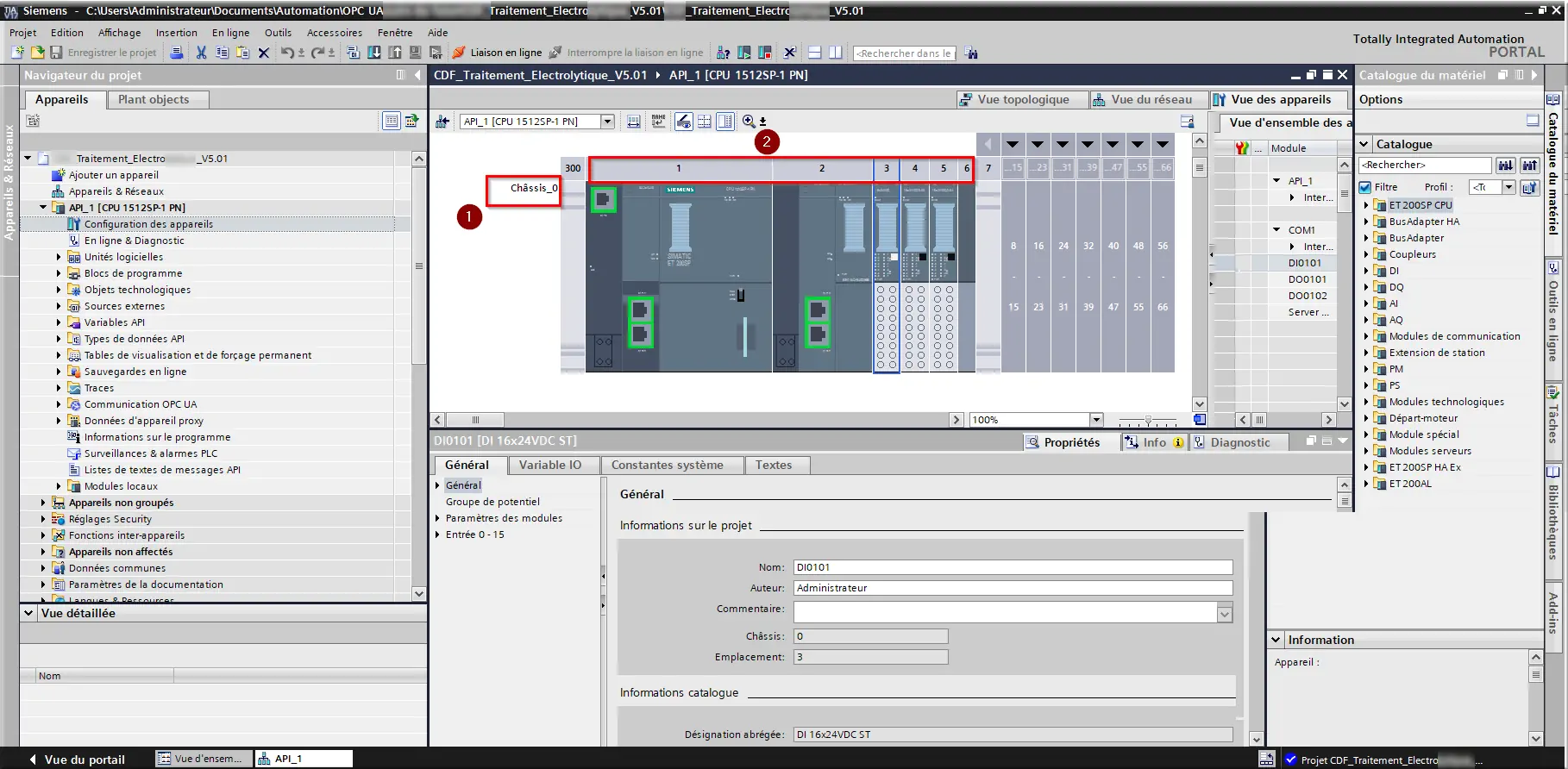This screenshot has height=769, width=1568.
Task: Click the horizontal split editor icon
Action: [x=815, y=53]
